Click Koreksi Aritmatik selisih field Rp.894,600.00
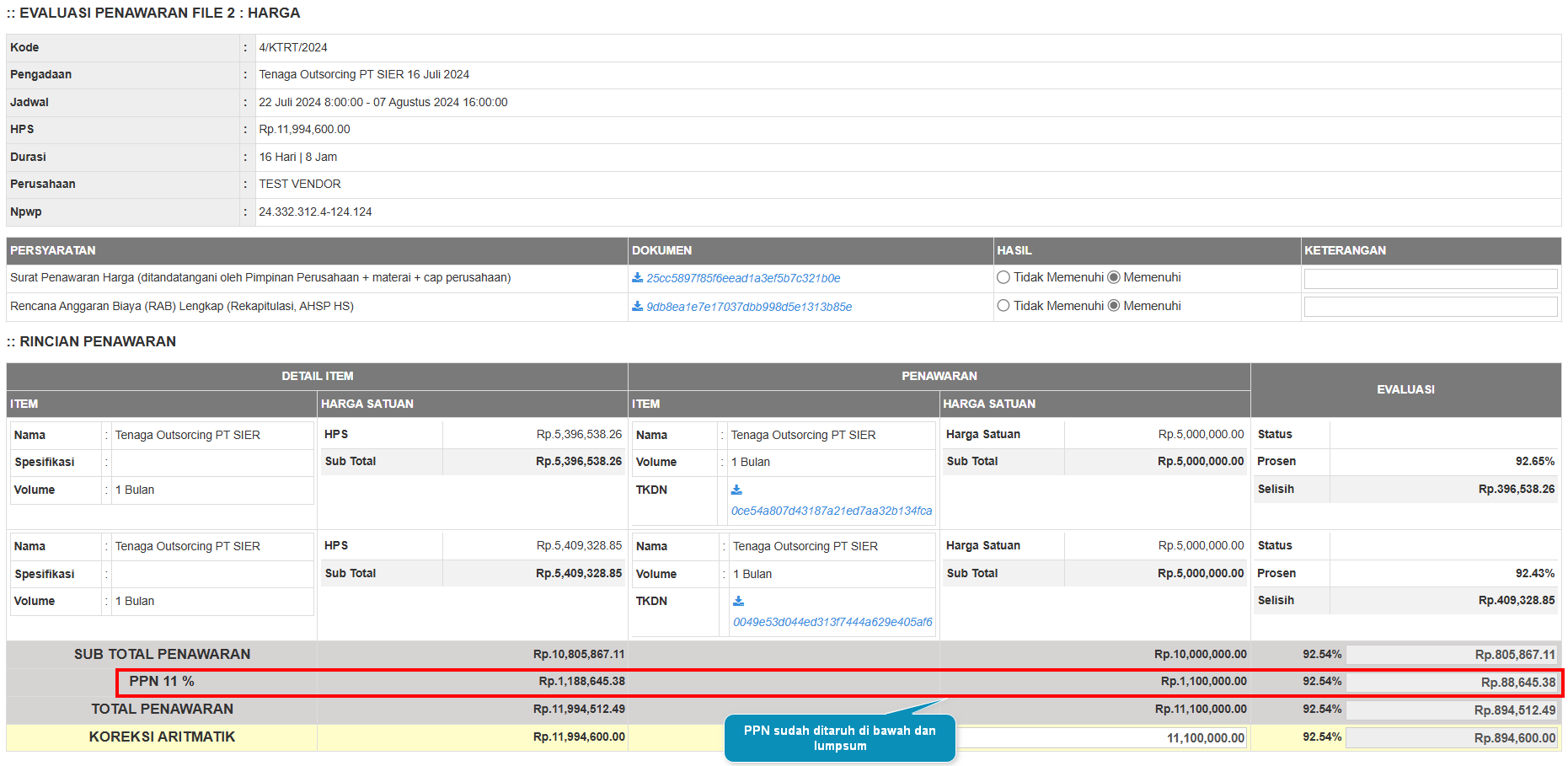 pos(1451,738)
